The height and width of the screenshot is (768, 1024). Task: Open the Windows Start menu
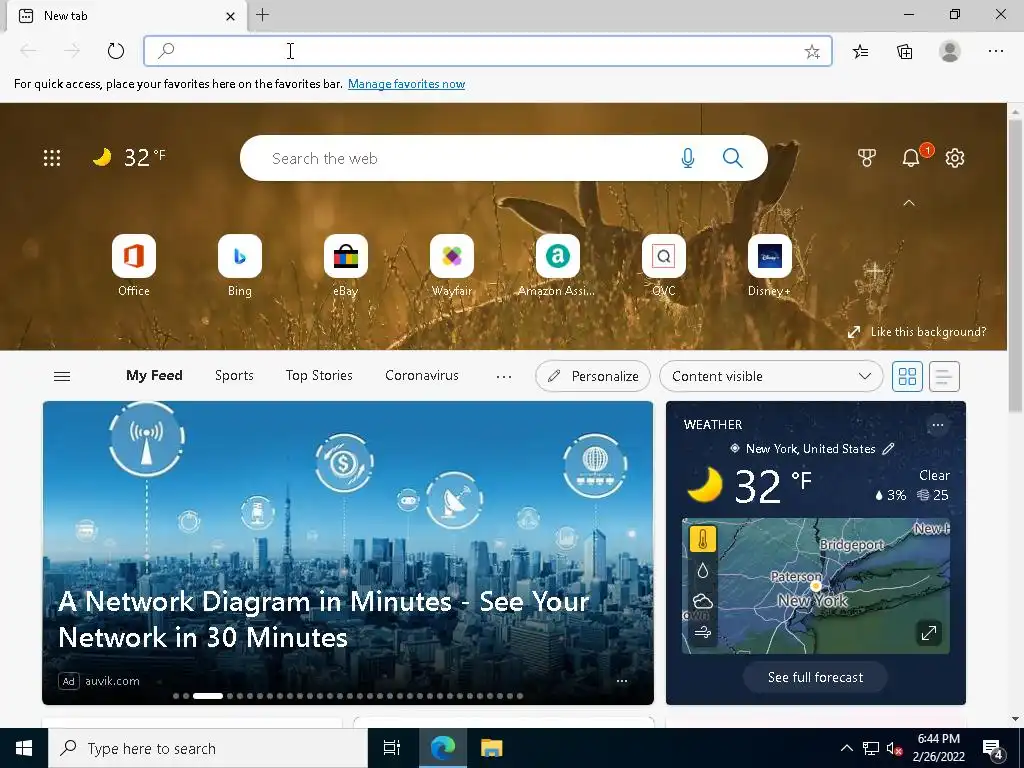pyautogui.click(x=24, y=748)
